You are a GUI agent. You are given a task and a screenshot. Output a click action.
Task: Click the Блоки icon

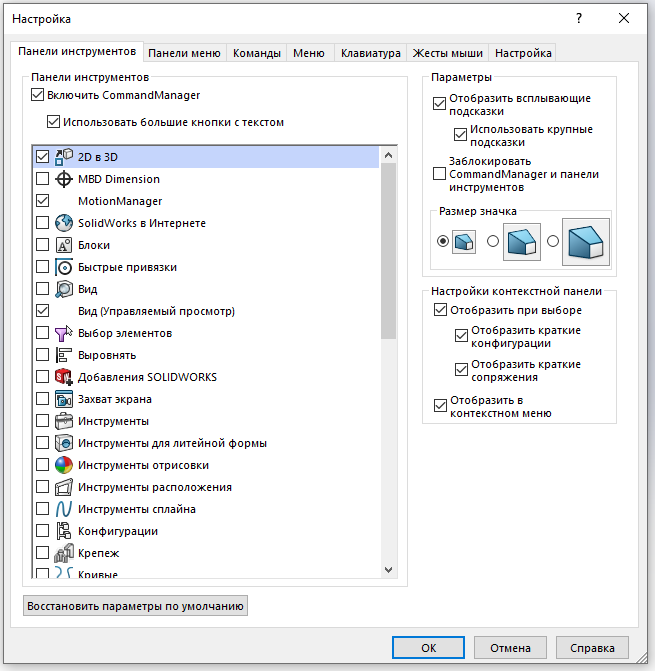pos(64,245)
